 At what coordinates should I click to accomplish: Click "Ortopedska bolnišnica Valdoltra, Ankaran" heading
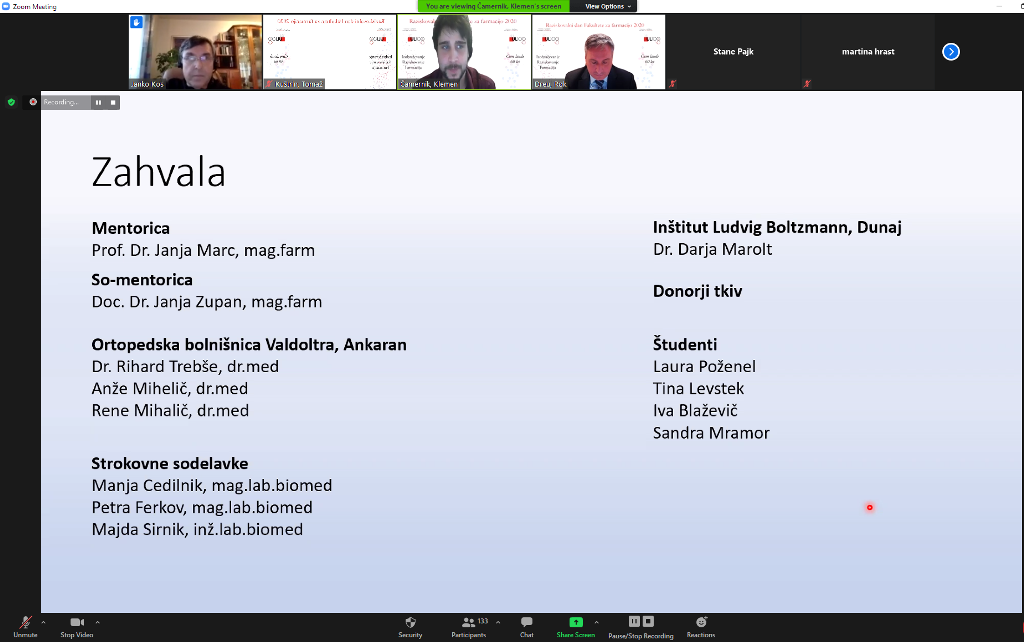(x=249, y=344)
